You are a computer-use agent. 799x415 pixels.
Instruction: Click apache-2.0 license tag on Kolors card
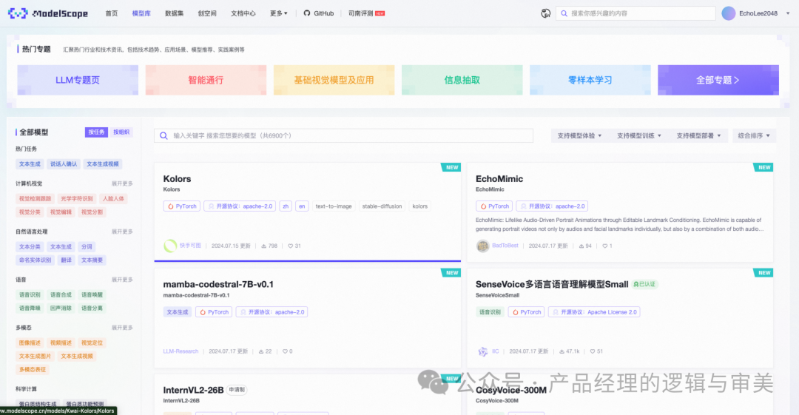point(240,206)
